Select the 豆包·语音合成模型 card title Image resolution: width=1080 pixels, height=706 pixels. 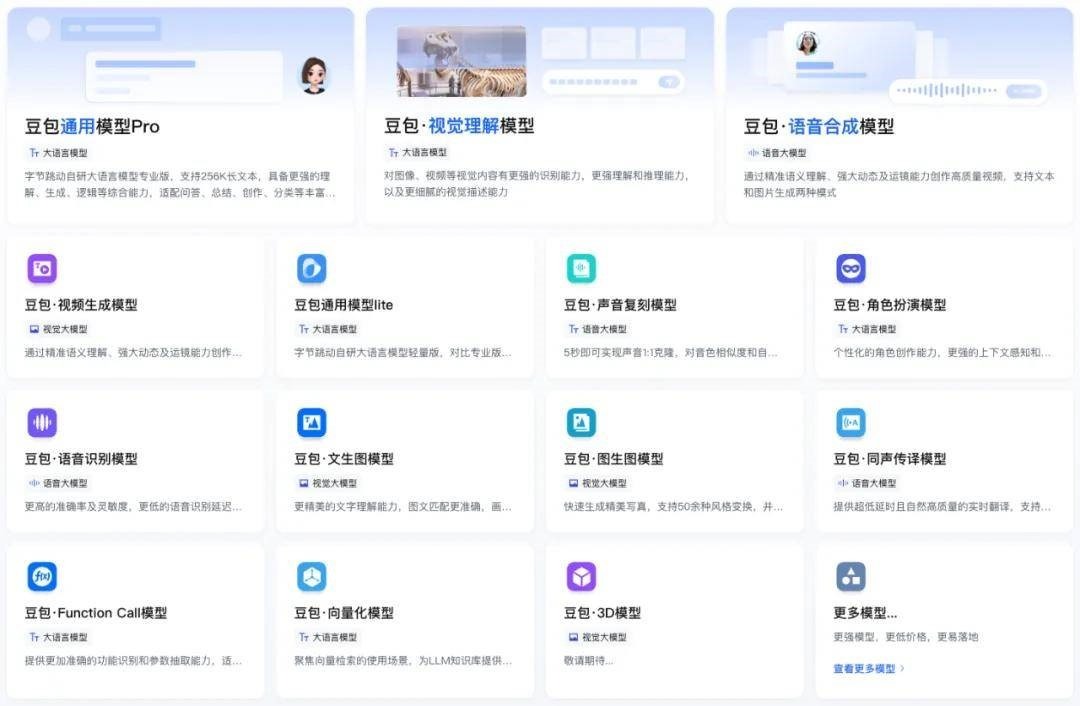[819, 127]
